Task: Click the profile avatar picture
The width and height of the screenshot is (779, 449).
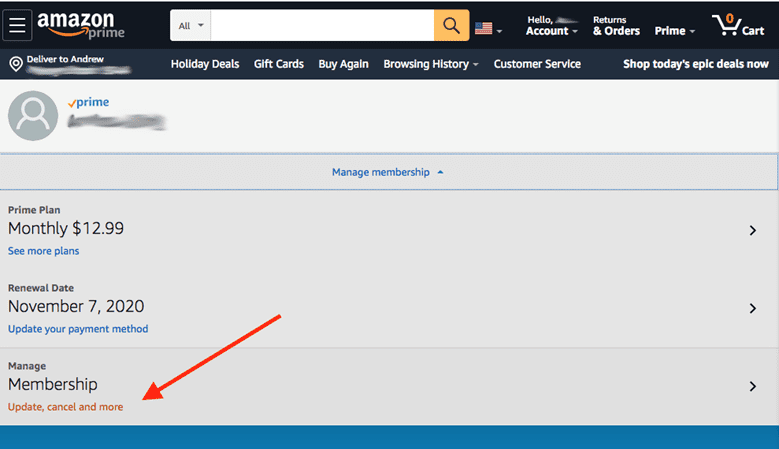Action: click(x=33, y=116)
